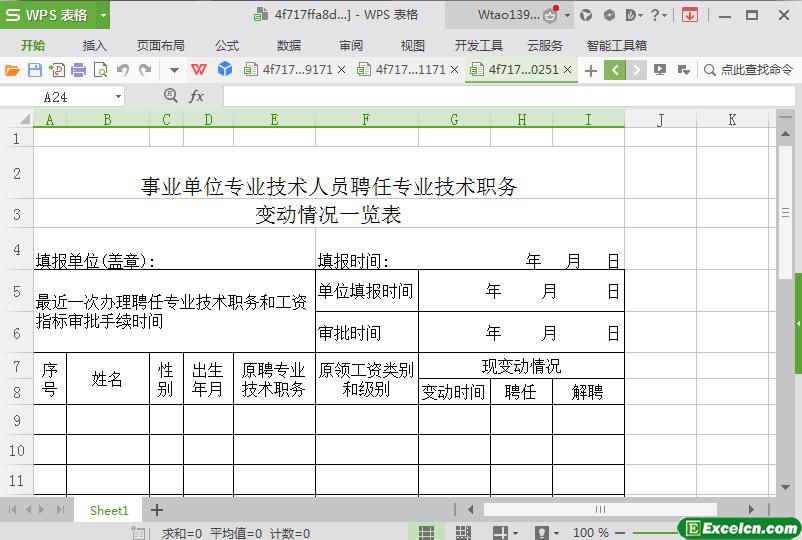
Task: Print the sheet using the printer icon
Action: pos(78,70)
